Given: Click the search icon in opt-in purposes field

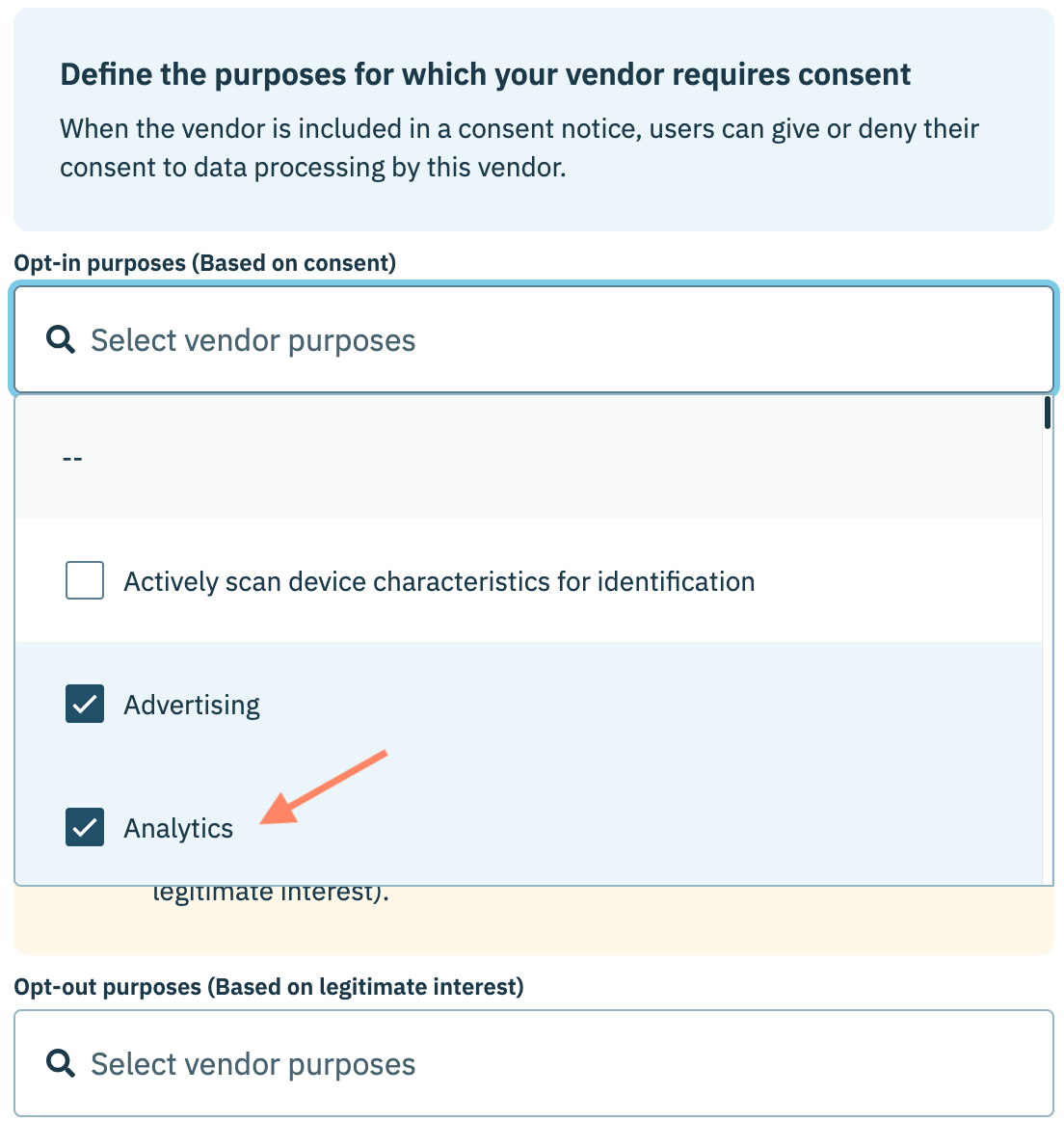Looking at the screenshot, I should click(61, 339).
